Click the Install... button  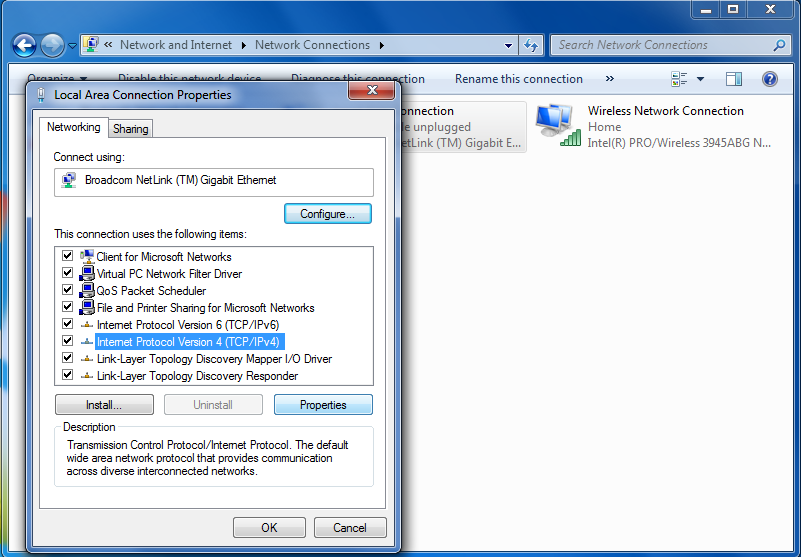[104, 405]
